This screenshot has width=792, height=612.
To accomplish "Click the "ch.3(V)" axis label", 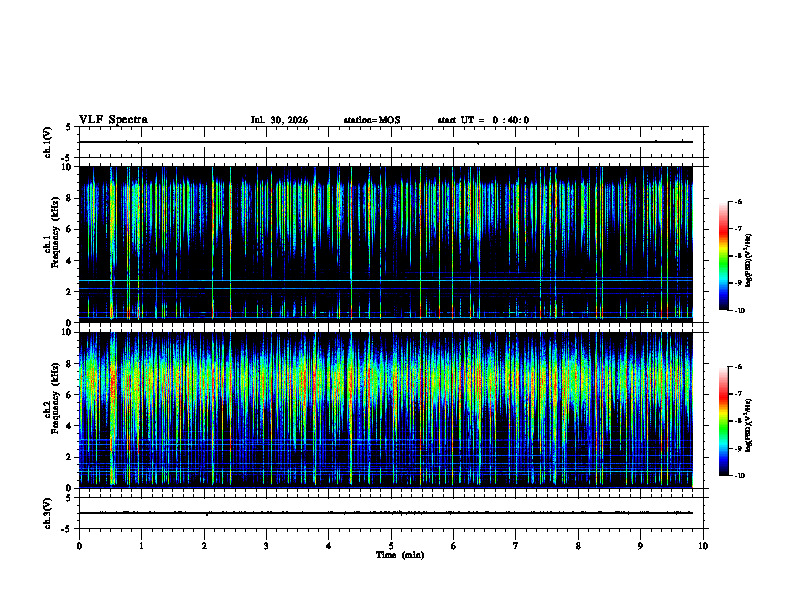I will point(47,514).
